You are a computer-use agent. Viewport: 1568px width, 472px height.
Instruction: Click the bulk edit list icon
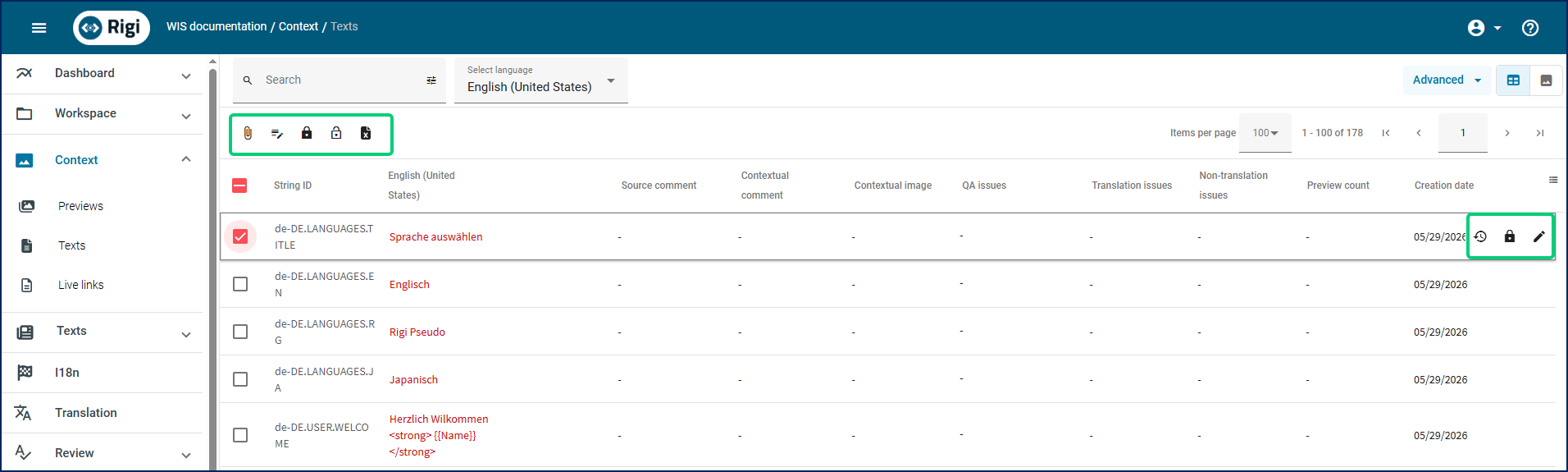coord(277,133)
